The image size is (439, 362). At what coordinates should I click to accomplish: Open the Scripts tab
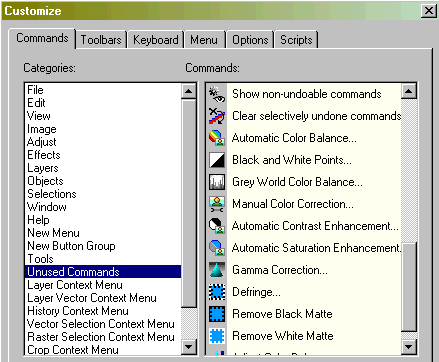point(296,40)
